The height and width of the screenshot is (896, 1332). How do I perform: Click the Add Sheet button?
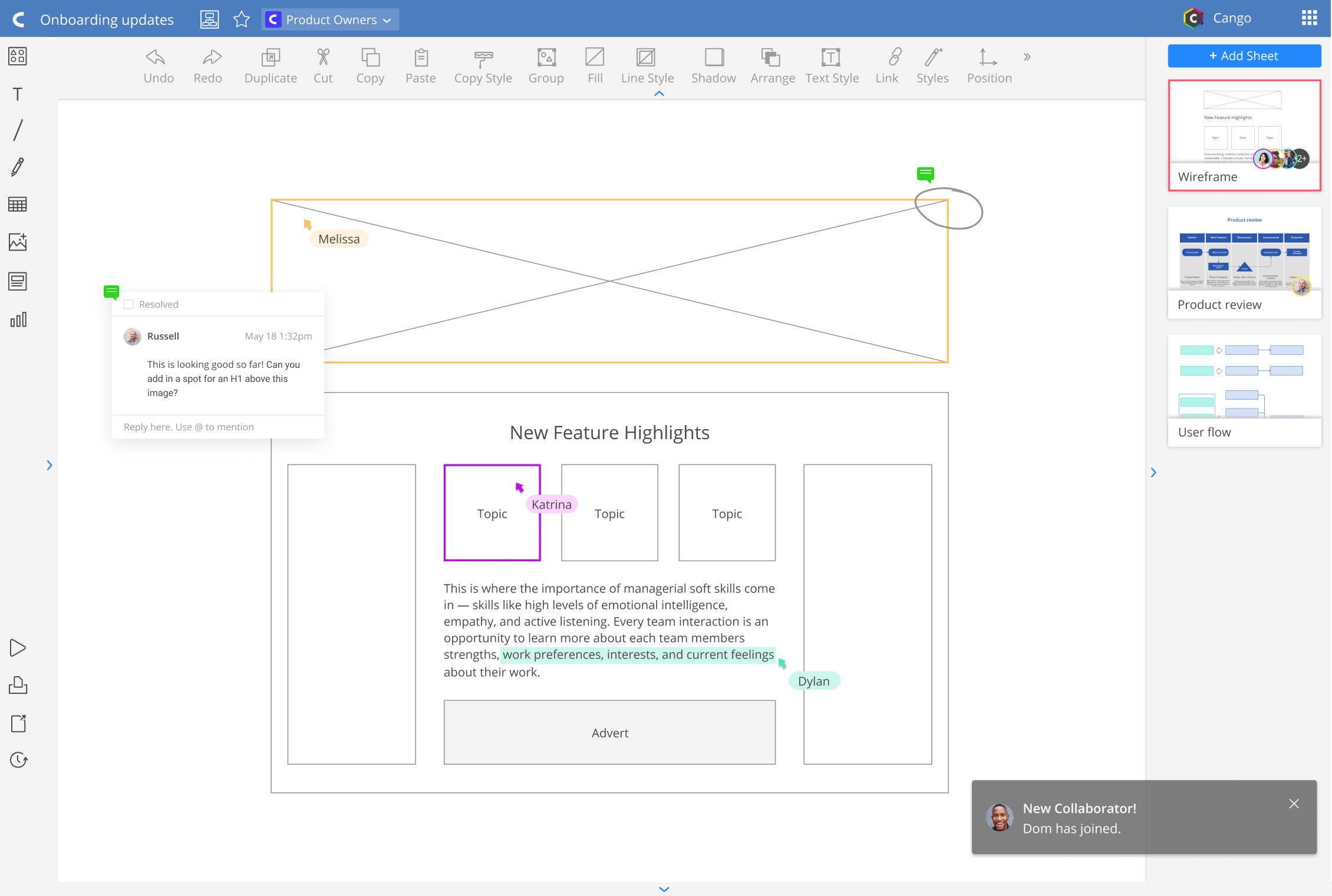[x=1243, y=56]
